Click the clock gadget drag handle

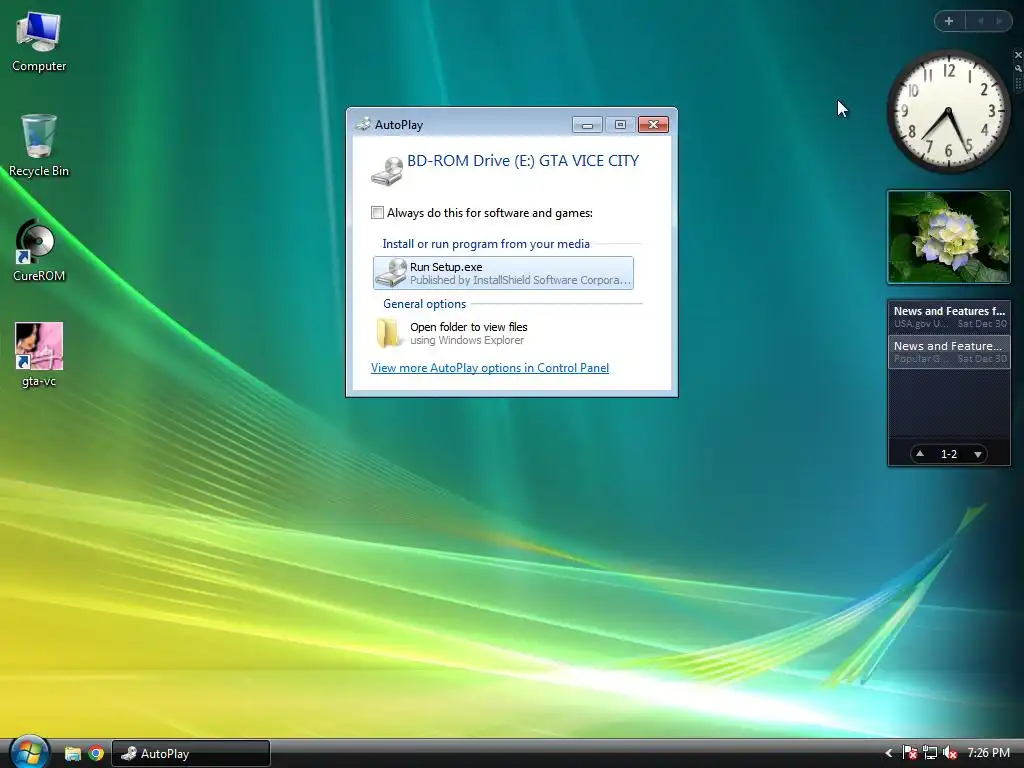pos(1018,84)
